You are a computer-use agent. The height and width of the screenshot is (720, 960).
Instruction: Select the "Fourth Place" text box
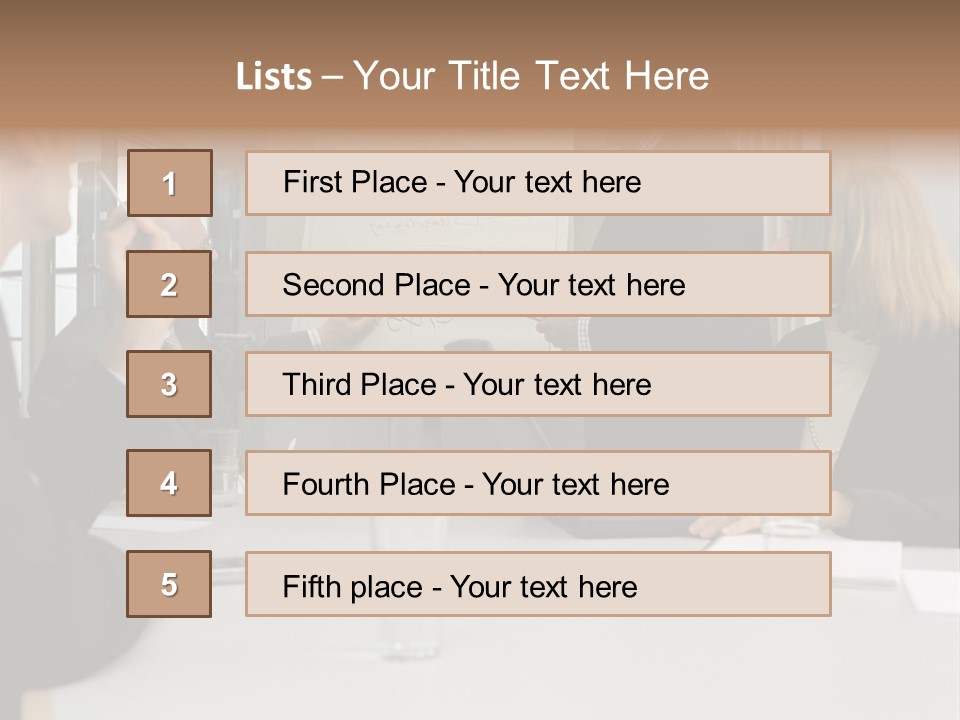538,483
